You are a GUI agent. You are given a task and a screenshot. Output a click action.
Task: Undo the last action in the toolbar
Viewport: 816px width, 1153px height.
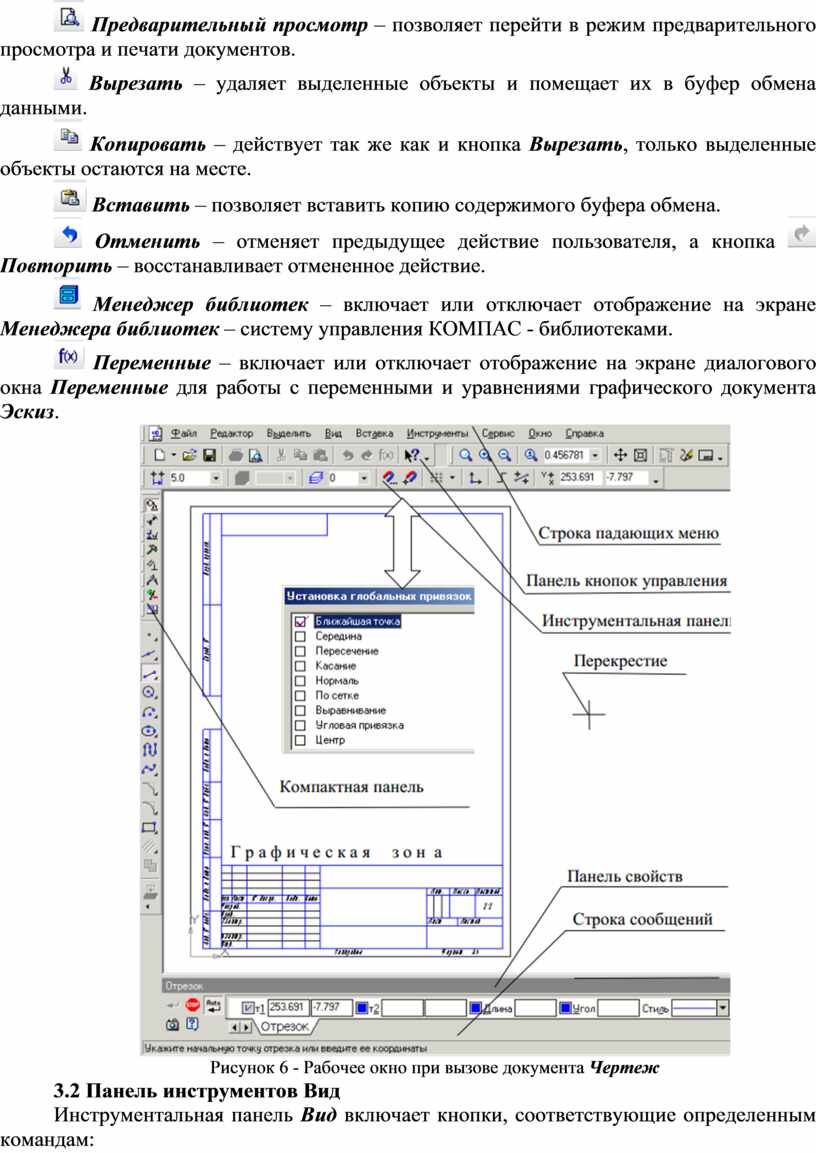click(347, 456)
